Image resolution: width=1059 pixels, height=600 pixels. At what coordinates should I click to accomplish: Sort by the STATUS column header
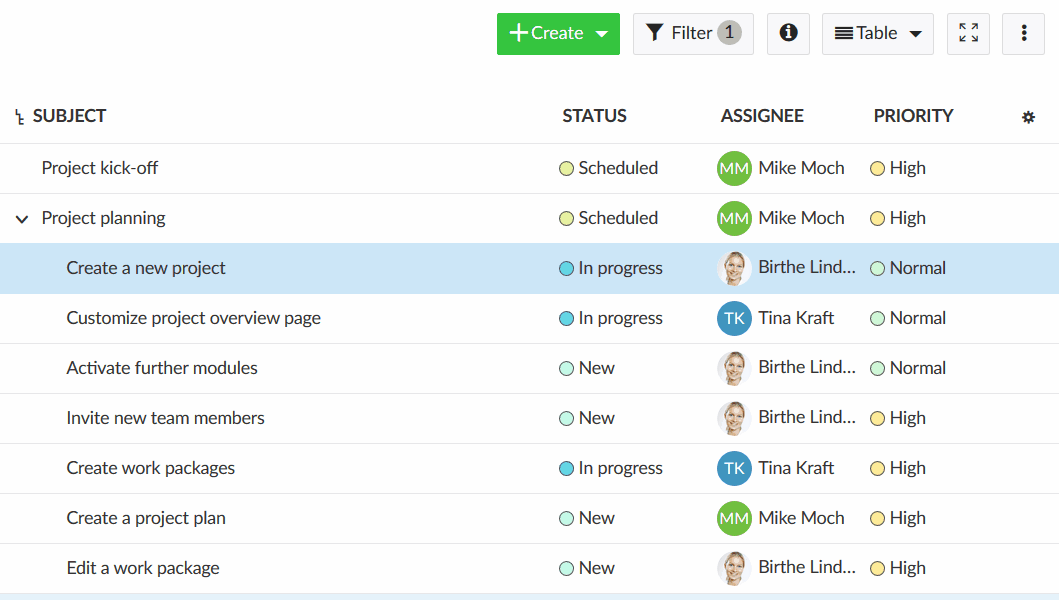coord(594,116)
